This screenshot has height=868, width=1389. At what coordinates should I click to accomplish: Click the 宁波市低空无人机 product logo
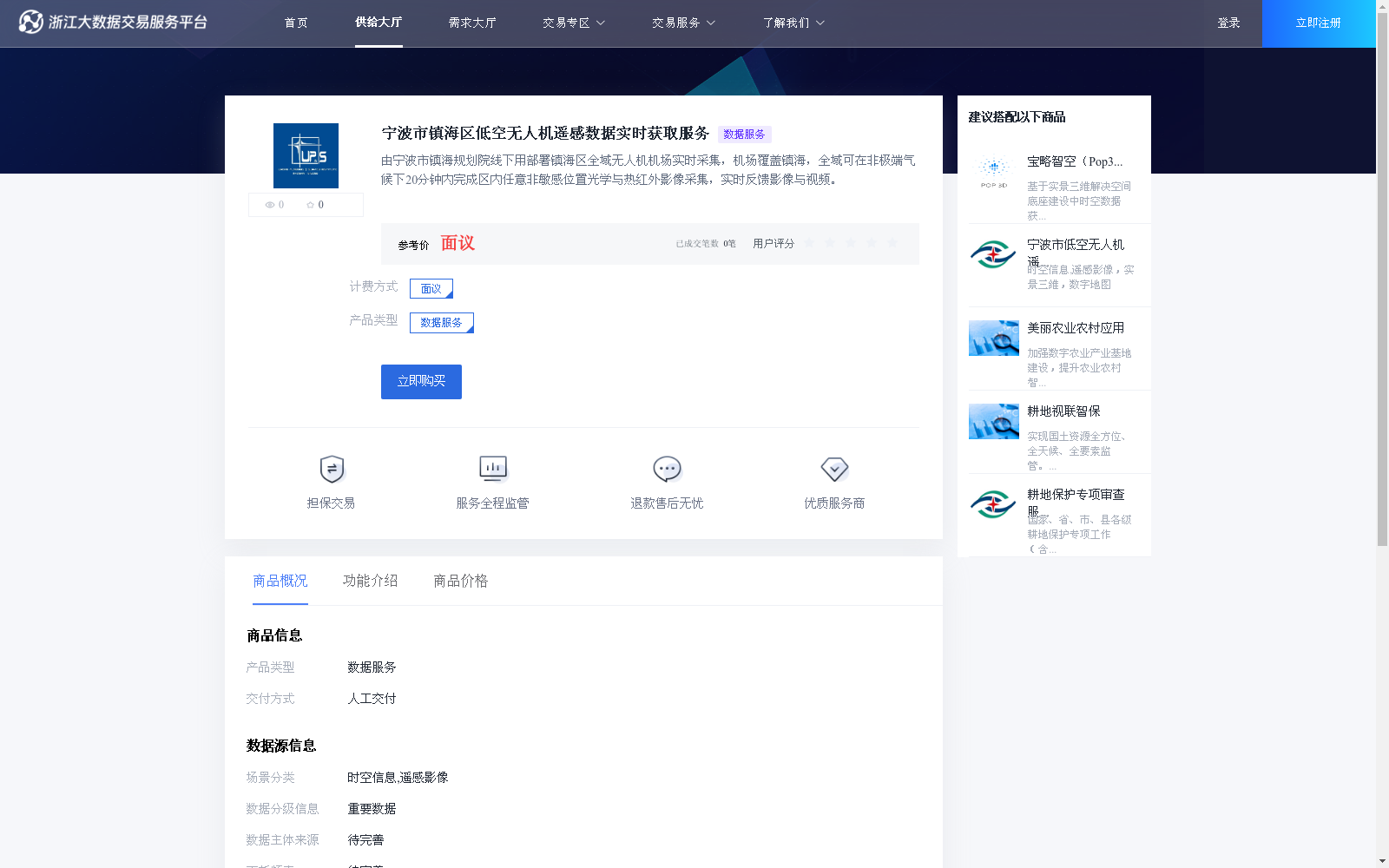(x=993, y=255)
